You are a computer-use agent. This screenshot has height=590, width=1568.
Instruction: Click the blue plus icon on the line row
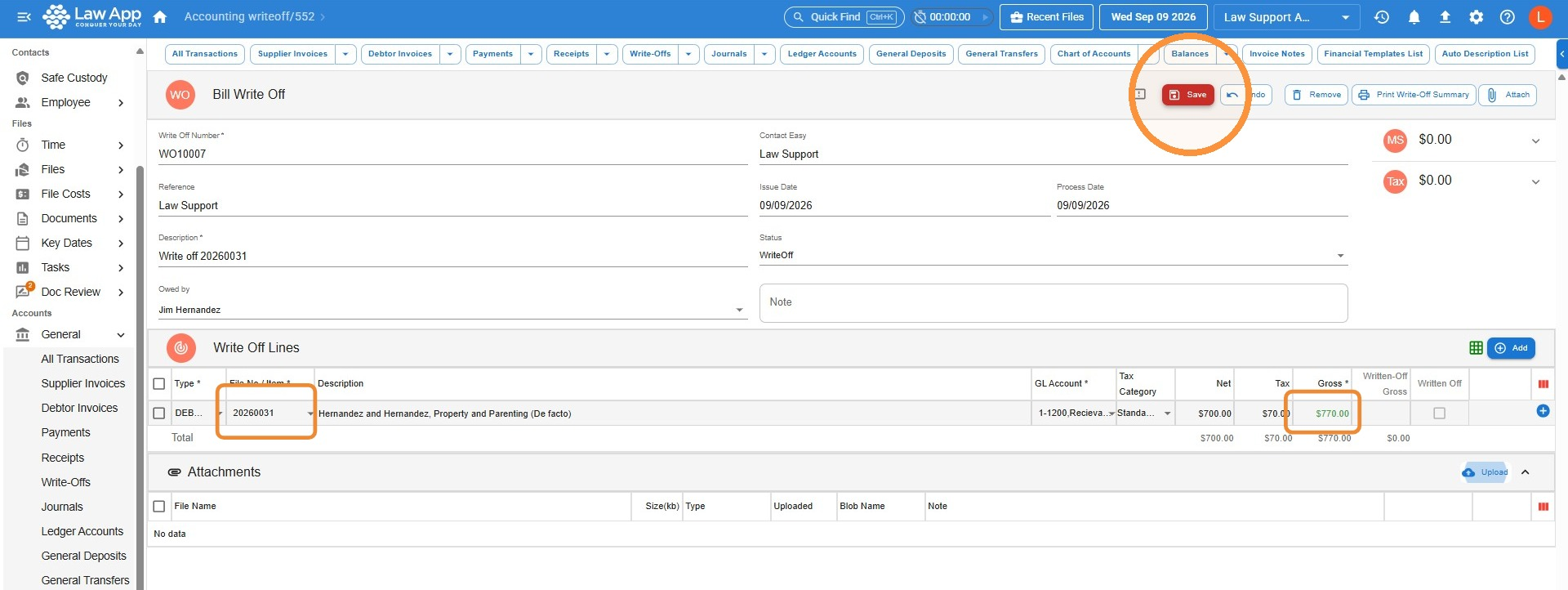pos(1543,411)
